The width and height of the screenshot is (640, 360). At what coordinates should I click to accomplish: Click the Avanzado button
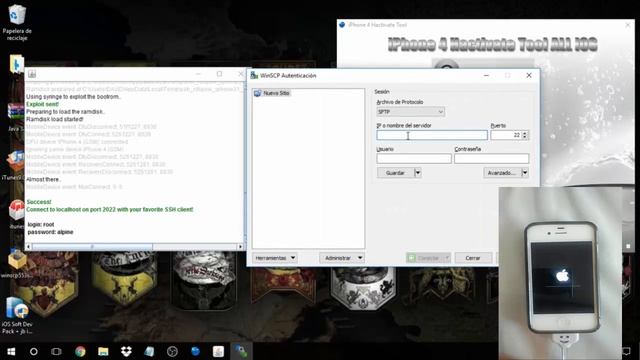click(x=502, y=173)
